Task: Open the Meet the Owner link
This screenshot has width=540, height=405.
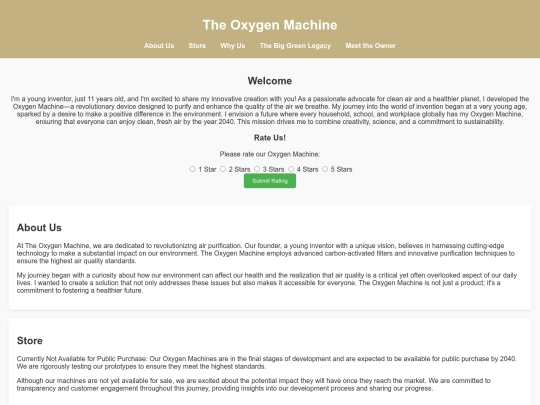Action: coord(371,46)
